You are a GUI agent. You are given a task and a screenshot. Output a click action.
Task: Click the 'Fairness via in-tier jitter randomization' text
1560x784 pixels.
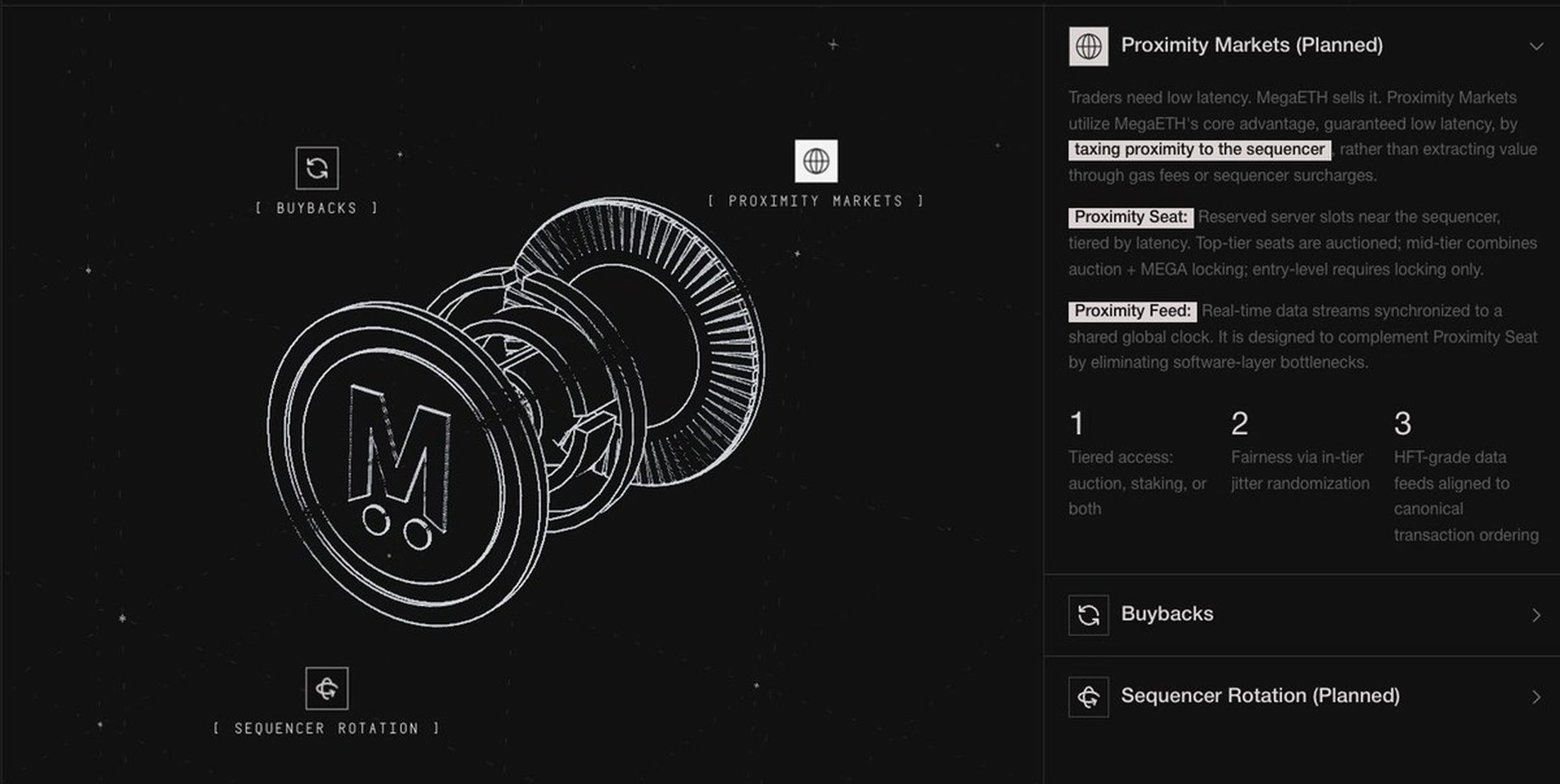tap(1300, 471)
